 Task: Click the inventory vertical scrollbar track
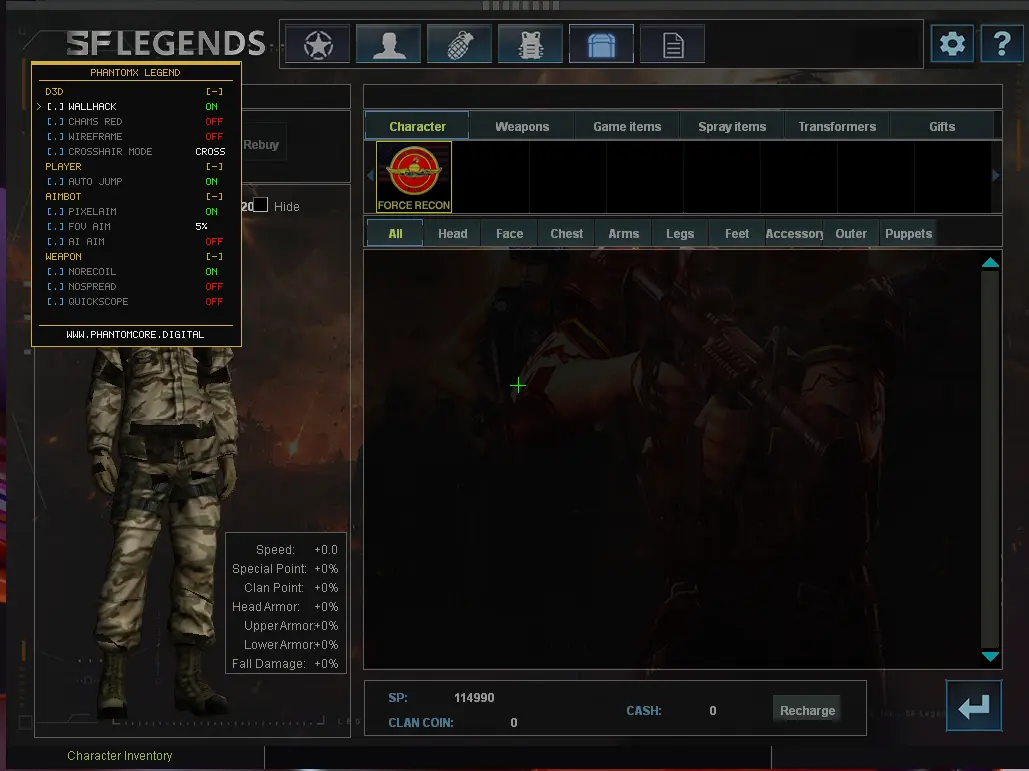point(990,459)
